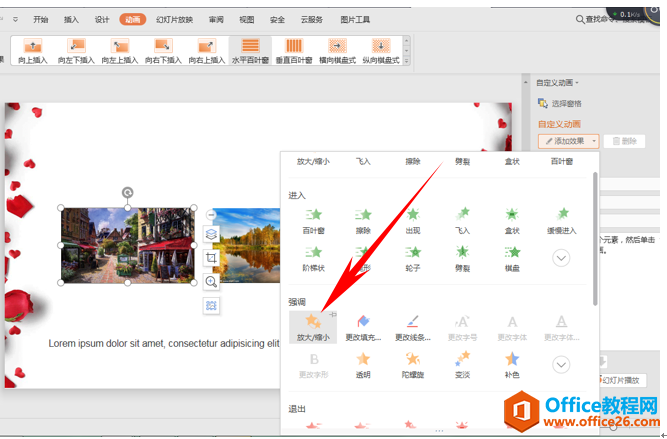Image resolution: width=667 pixels, height=439 pixels.
Task: Click the 幻灯片播放 button
Action: (621, 380)
